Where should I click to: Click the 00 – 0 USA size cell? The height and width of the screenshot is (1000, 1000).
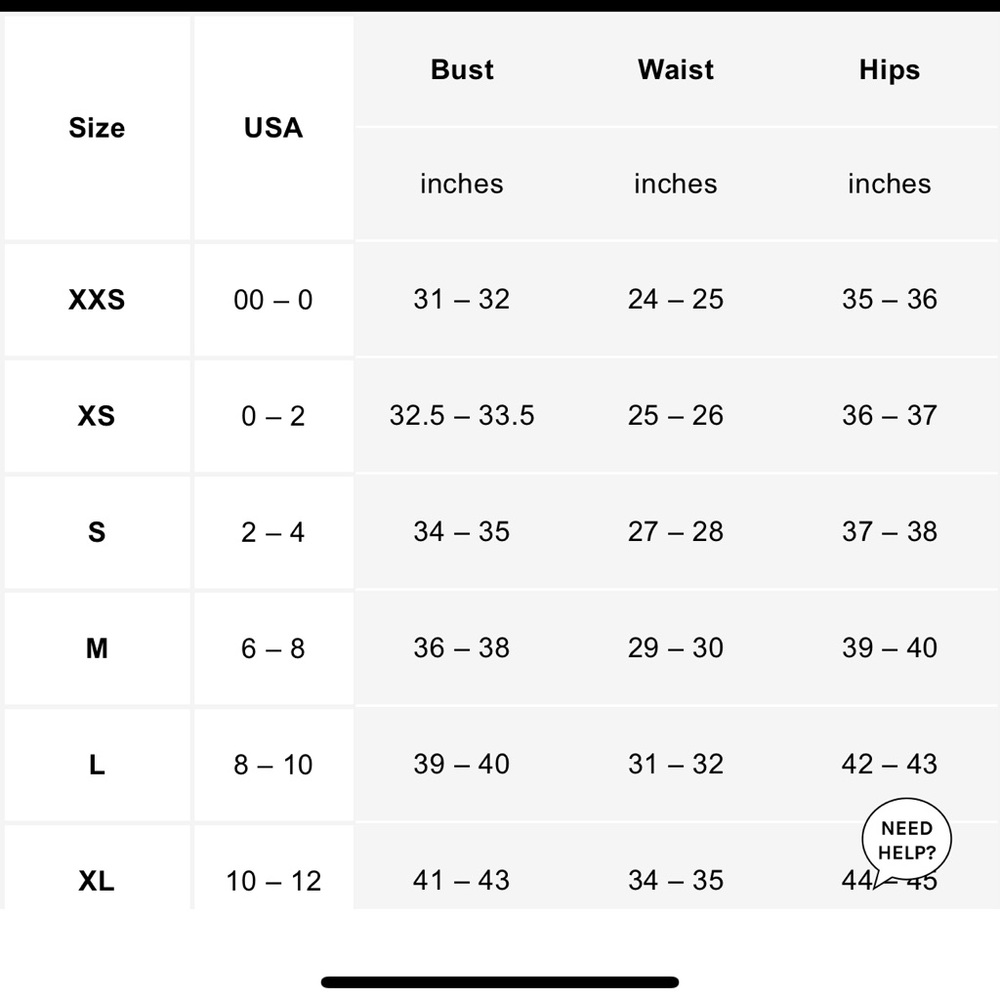pos(273,300)
